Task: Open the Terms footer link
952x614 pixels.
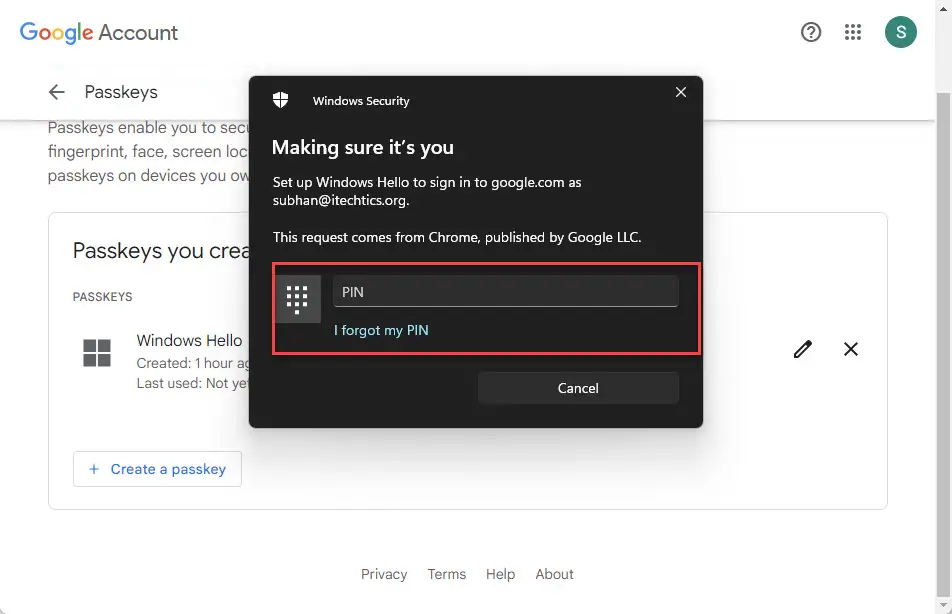Action: point(447,574)
